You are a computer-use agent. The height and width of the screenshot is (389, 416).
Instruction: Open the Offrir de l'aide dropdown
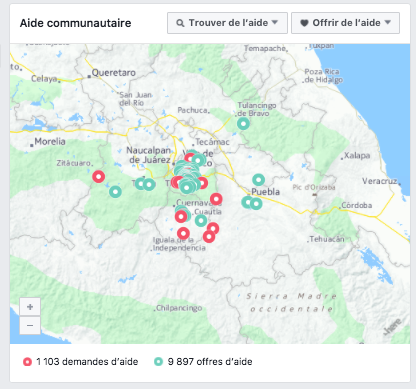pyautogui.click(x=345, y=23)
